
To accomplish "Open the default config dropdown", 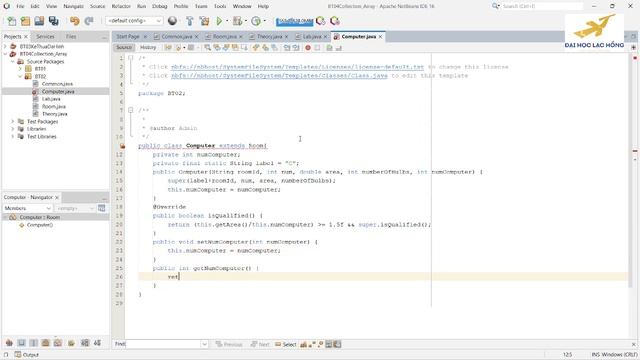I will [134, 21].
